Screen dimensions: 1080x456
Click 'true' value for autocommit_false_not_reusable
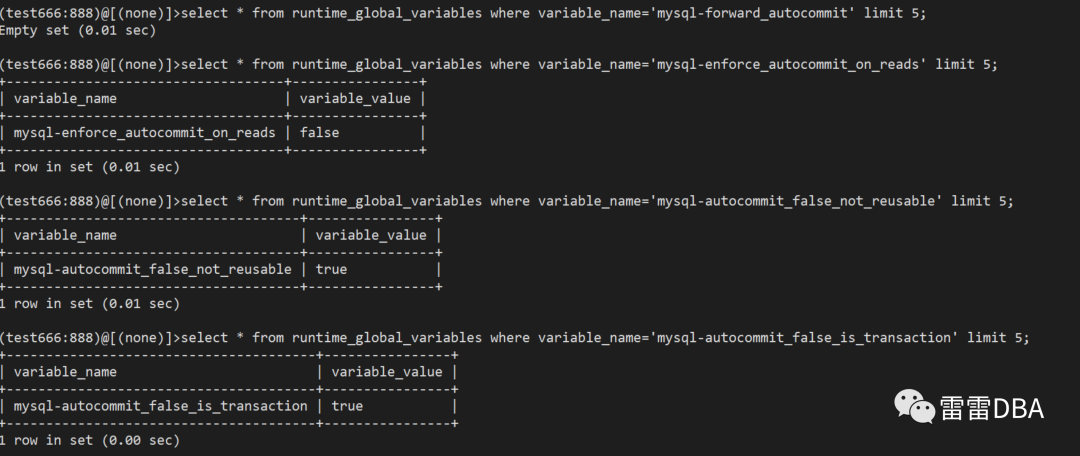tap(331, 269)
